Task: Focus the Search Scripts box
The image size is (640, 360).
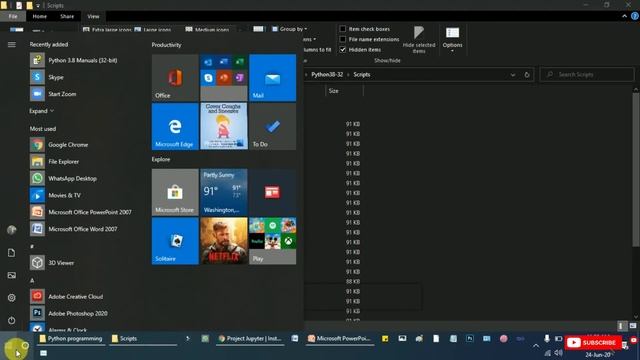Action: point(587,75)
